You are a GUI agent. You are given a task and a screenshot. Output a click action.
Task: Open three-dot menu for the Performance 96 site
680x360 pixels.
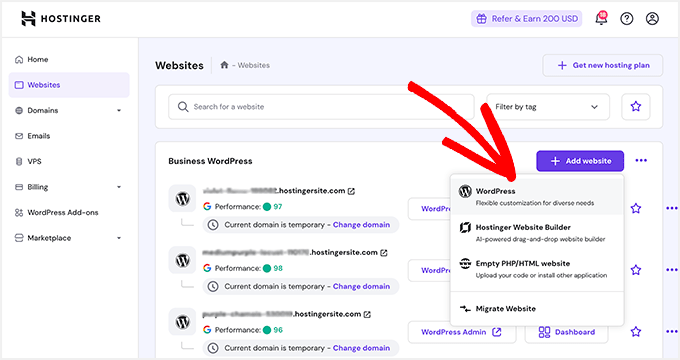pyautogui.click(x=672, y=332)
